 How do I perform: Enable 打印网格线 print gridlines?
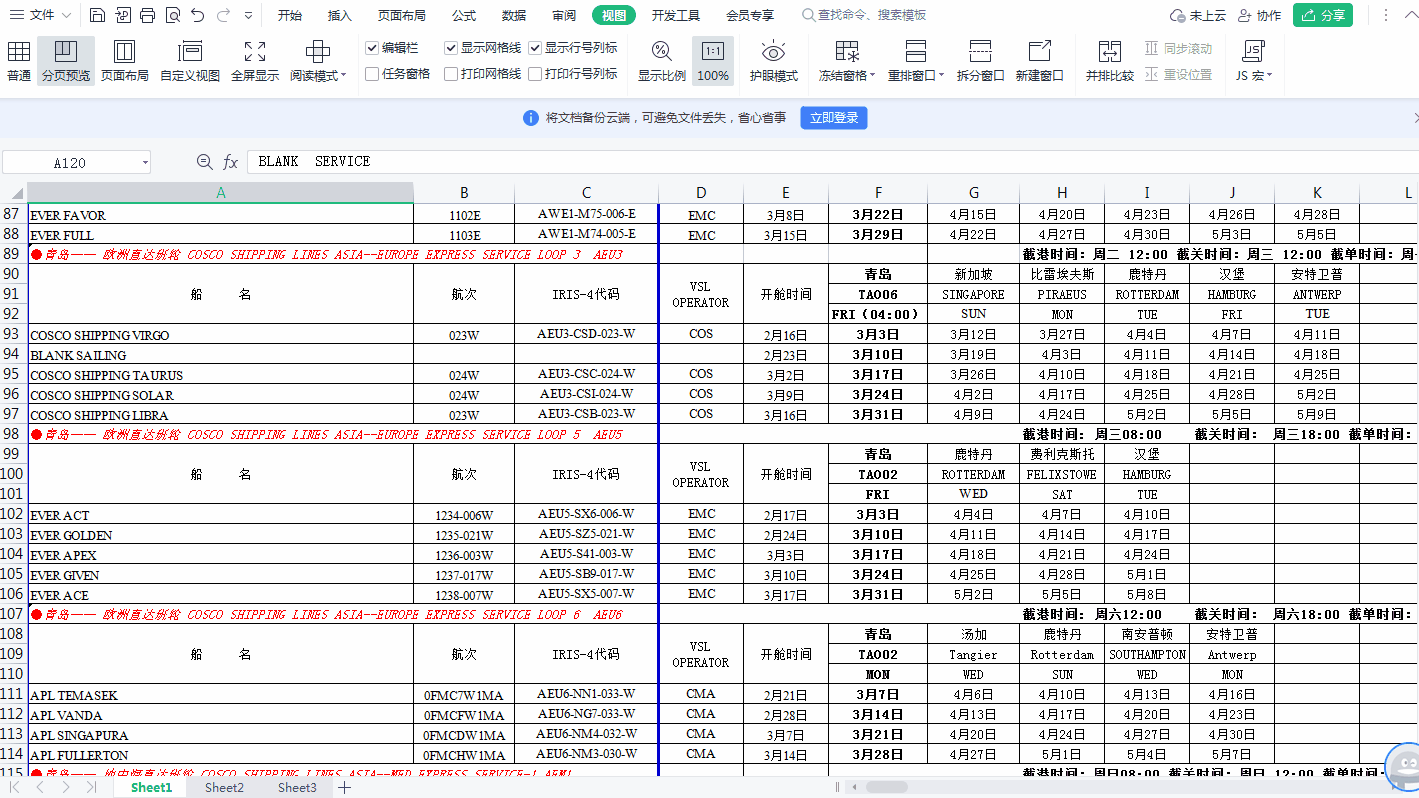coord(451,73)
